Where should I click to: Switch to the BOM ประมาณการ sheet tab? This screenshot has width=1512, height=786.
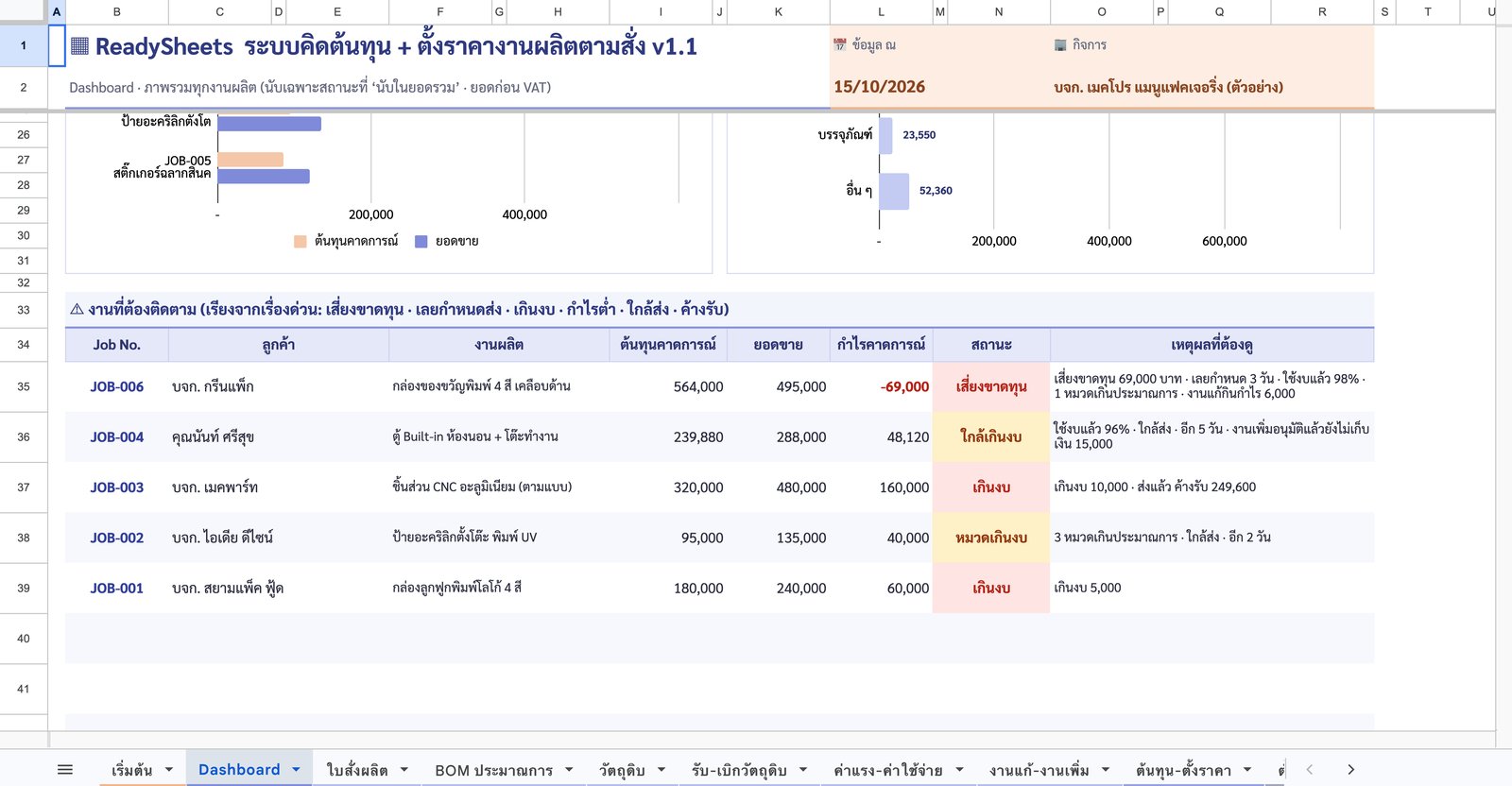click(493, 770)
